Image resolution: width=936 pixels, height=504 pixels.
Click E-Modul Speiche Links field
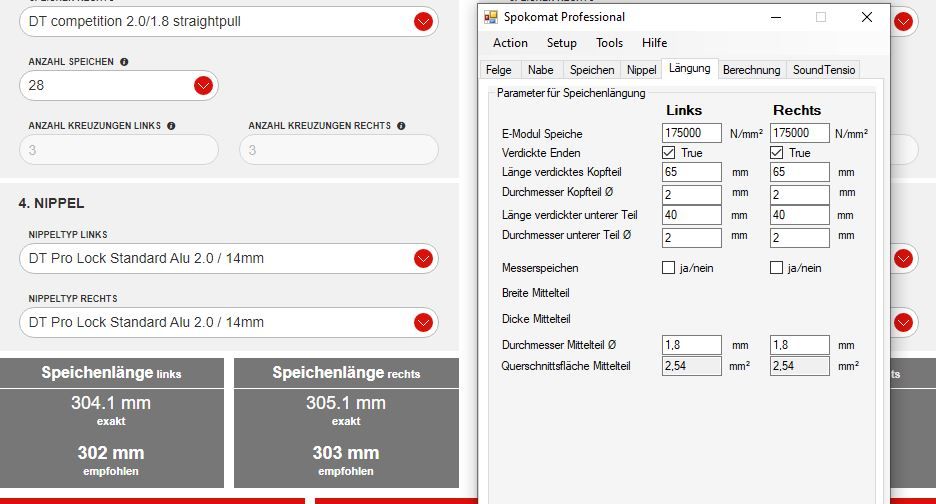pyautogui.click(x=692, y=133)
